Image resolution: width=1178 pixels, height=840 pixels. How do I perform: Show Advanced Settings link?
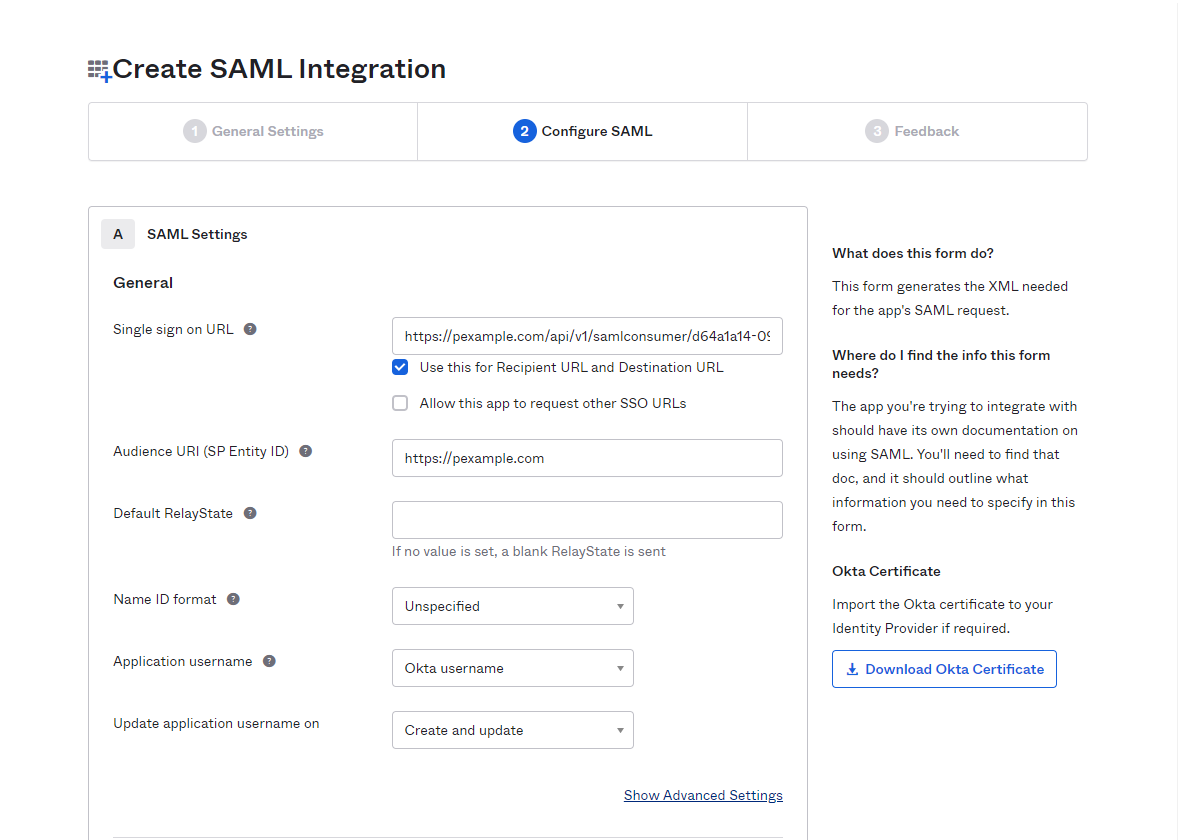703,795
